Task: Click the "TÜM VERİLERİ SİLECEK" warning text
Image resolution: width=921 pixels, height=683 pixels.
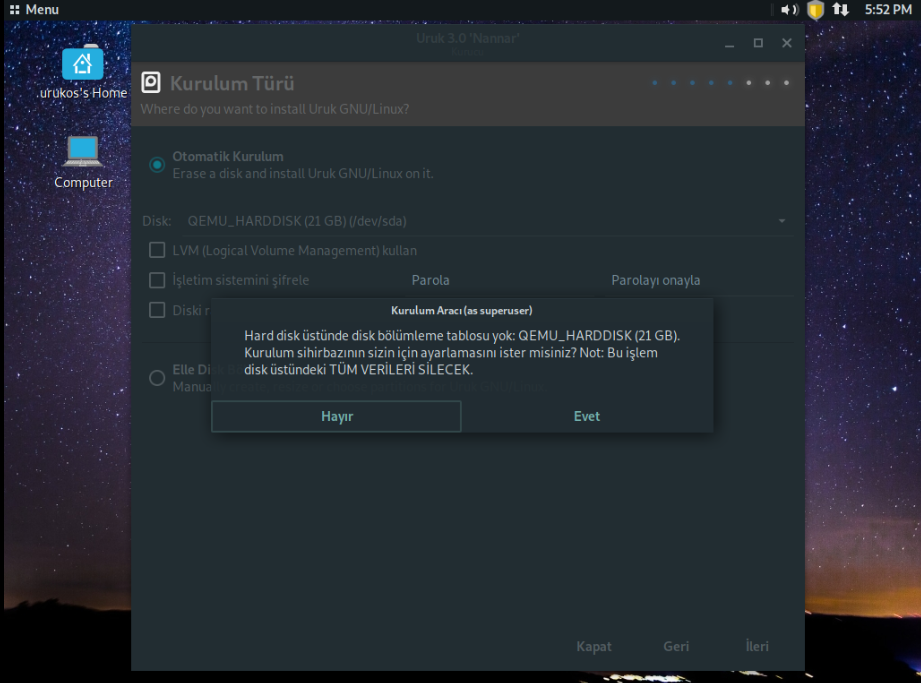Action: pyautogui.click(x=401, y=370)
